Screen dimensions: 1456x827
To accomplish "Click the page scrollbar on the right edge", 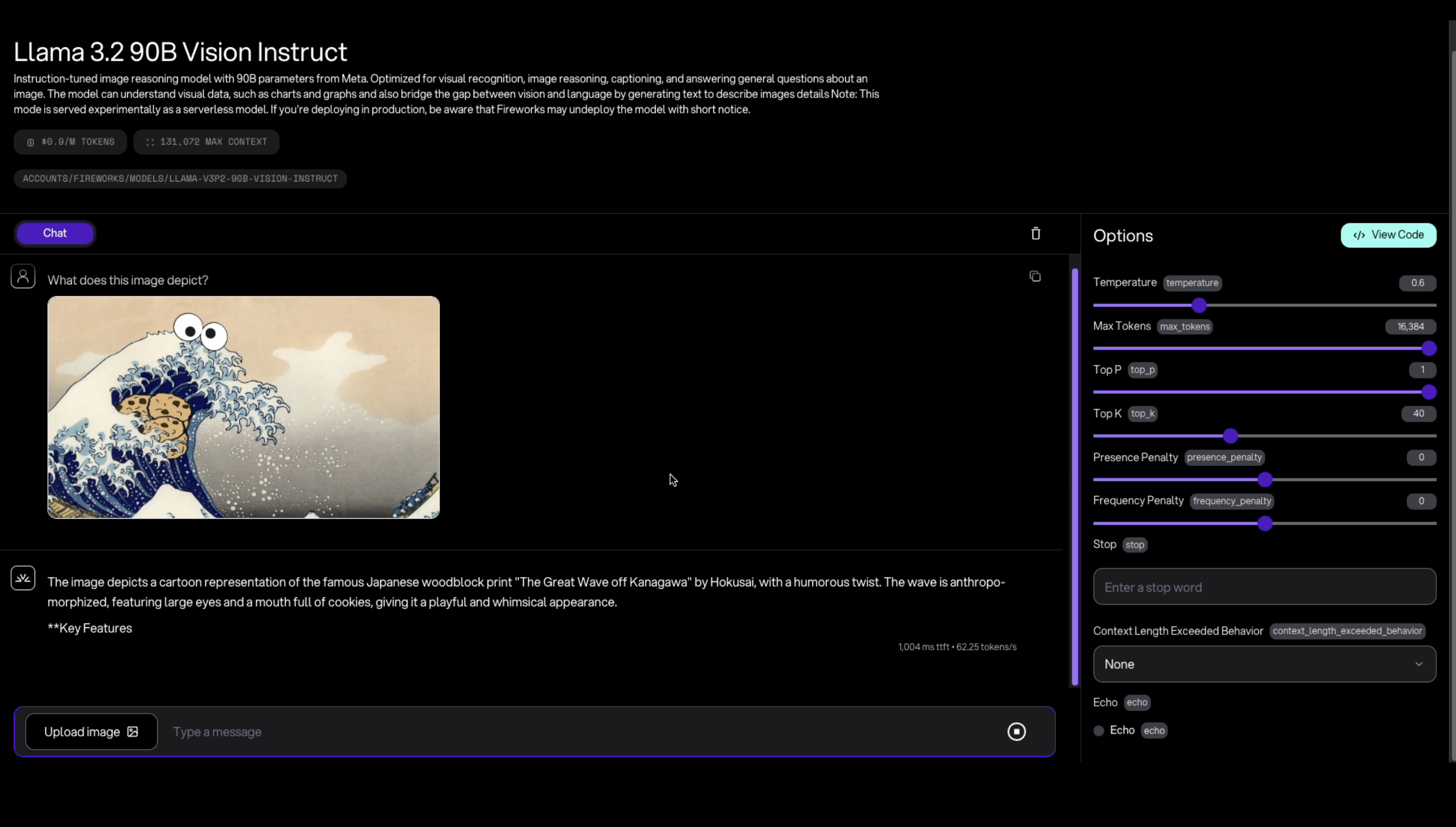I will coord(1453,406).
